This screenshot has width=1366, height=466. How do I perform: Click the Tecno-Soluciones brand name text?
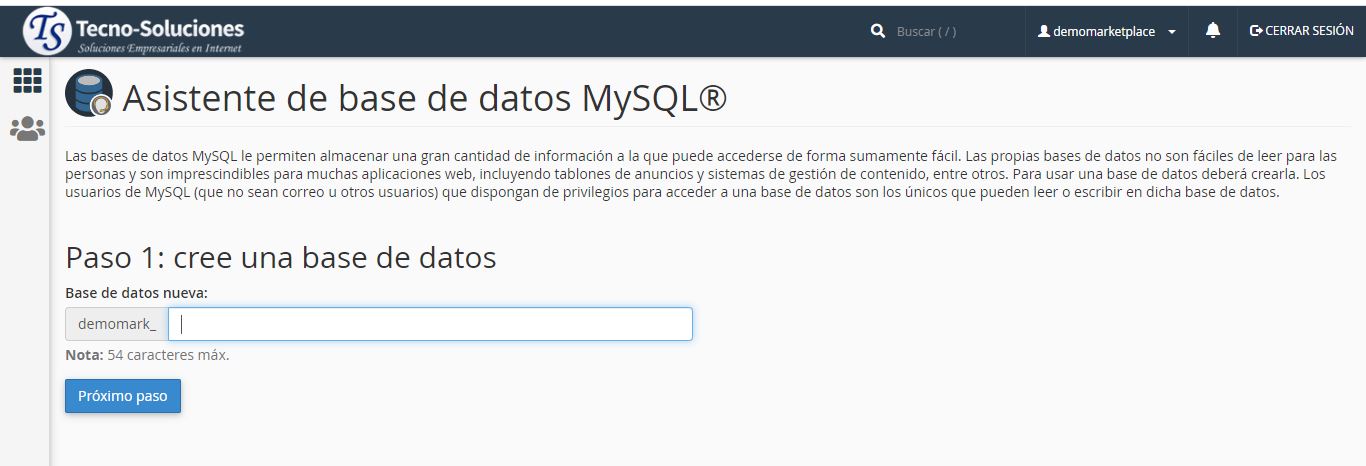[159, 27]
